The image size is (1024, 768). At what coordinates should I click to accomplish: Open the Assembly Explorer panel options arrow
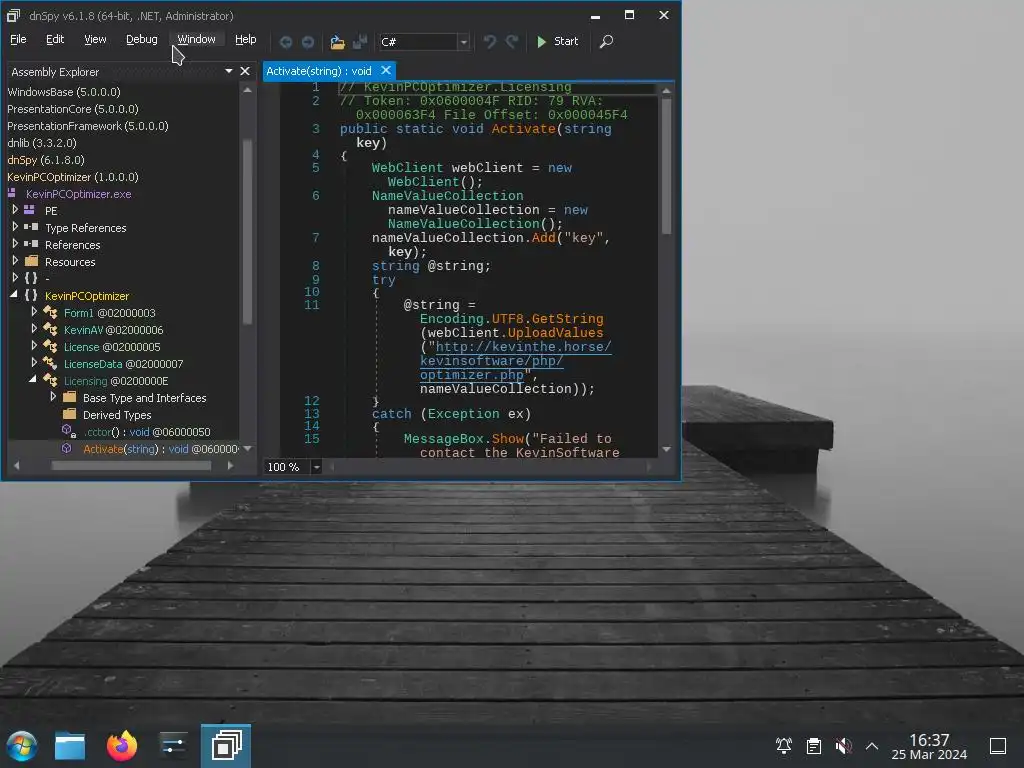pyautogui.click(x=229, y=71)
